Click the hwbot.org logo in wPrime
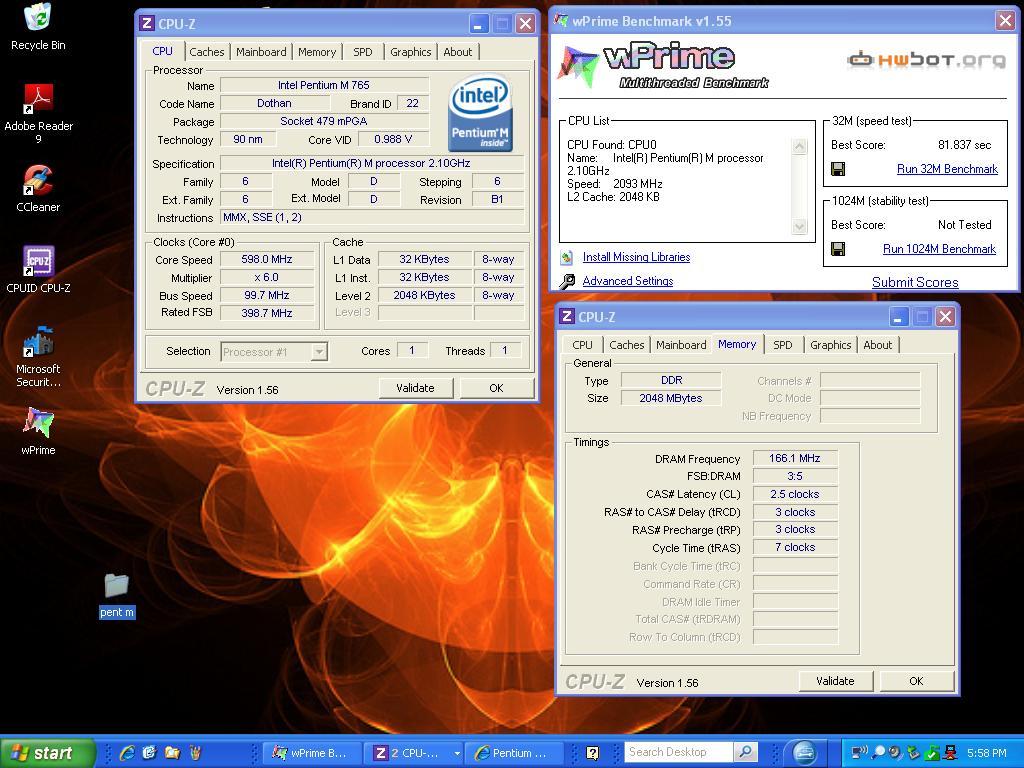The image size is (1024, 768). (926, 60)
